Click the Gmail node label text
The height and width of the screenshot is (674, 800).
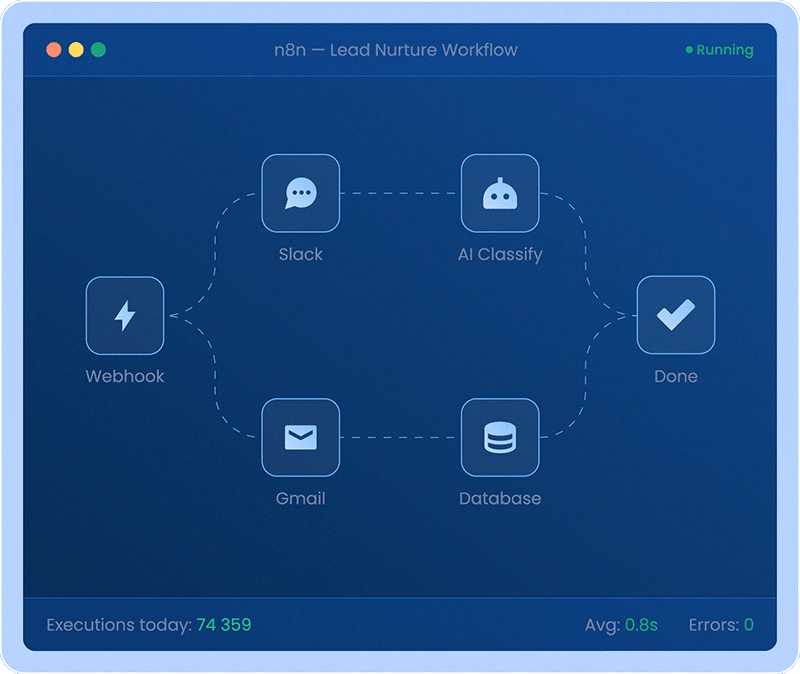pyautogui.click(x=301, y=498)
